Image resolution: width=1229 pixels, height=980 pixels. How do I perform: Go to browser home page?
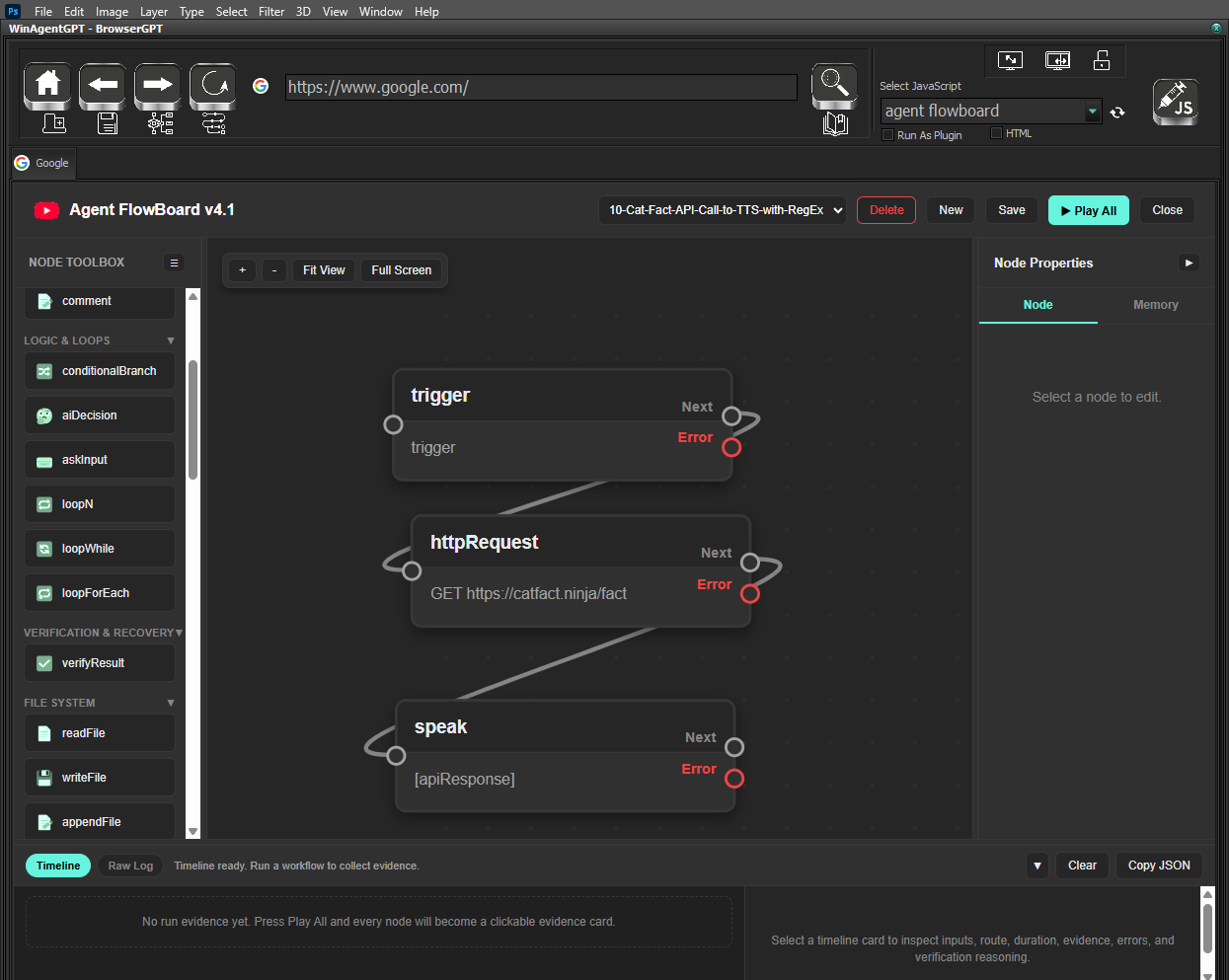47,86
